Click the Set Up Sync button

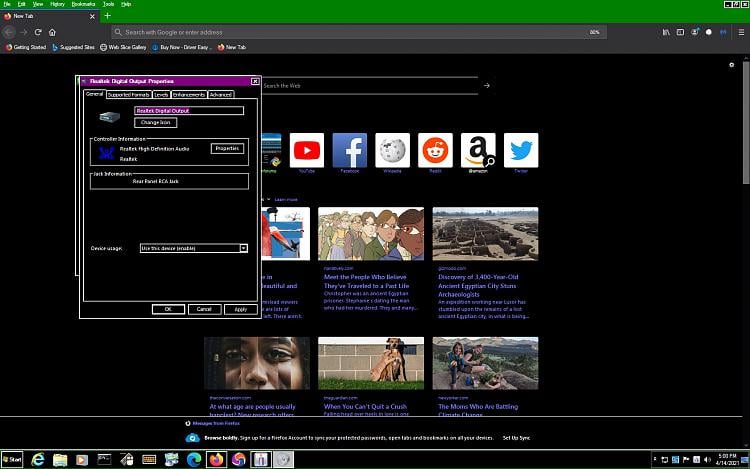[516, 438]
